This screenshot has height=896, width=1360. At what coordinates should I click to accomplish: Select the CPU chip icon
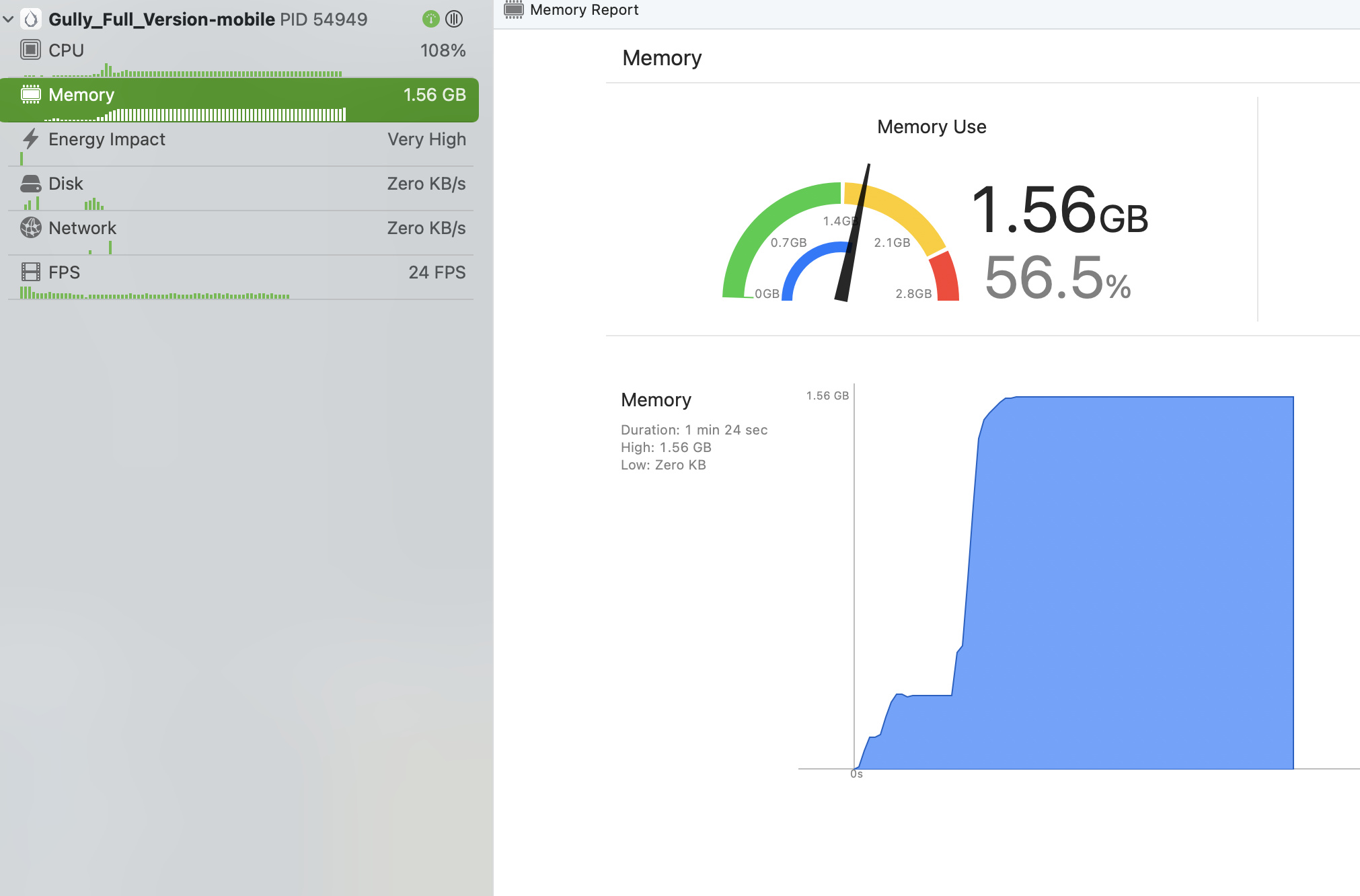(30, 50)
